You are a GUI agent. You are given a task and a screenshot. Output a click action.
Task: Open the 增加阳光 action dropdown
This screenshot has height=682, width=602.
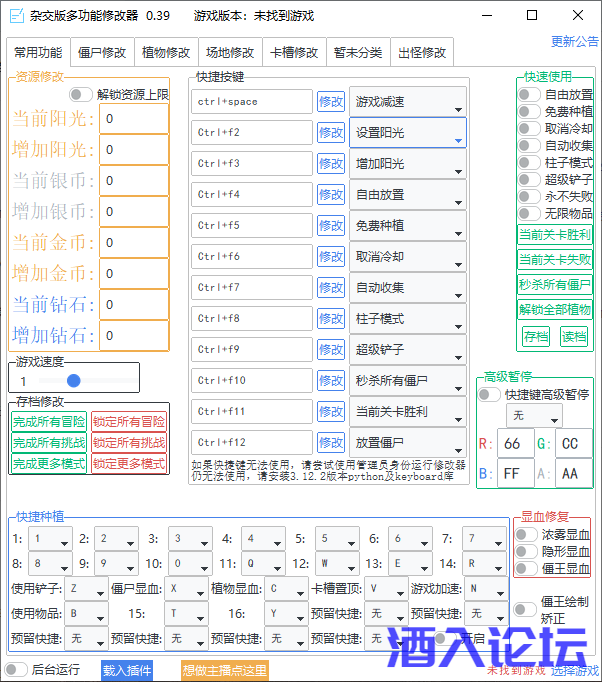(408, 164)
